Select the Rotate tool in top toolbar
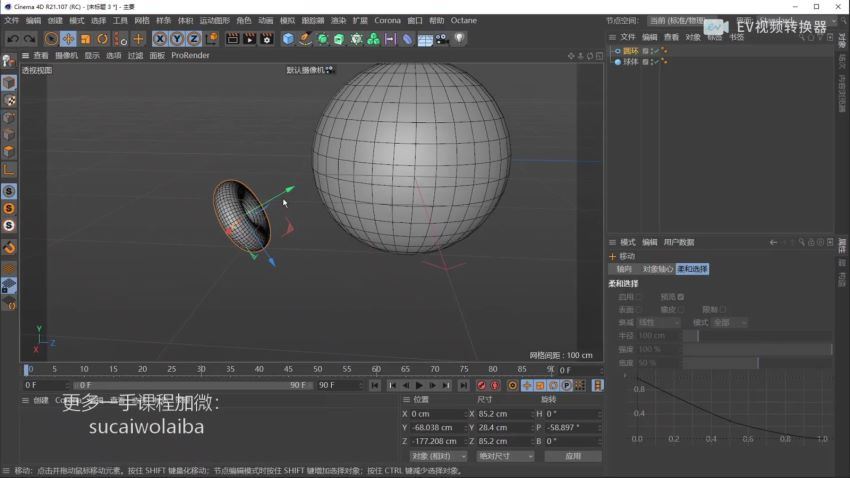 point(102,39)
